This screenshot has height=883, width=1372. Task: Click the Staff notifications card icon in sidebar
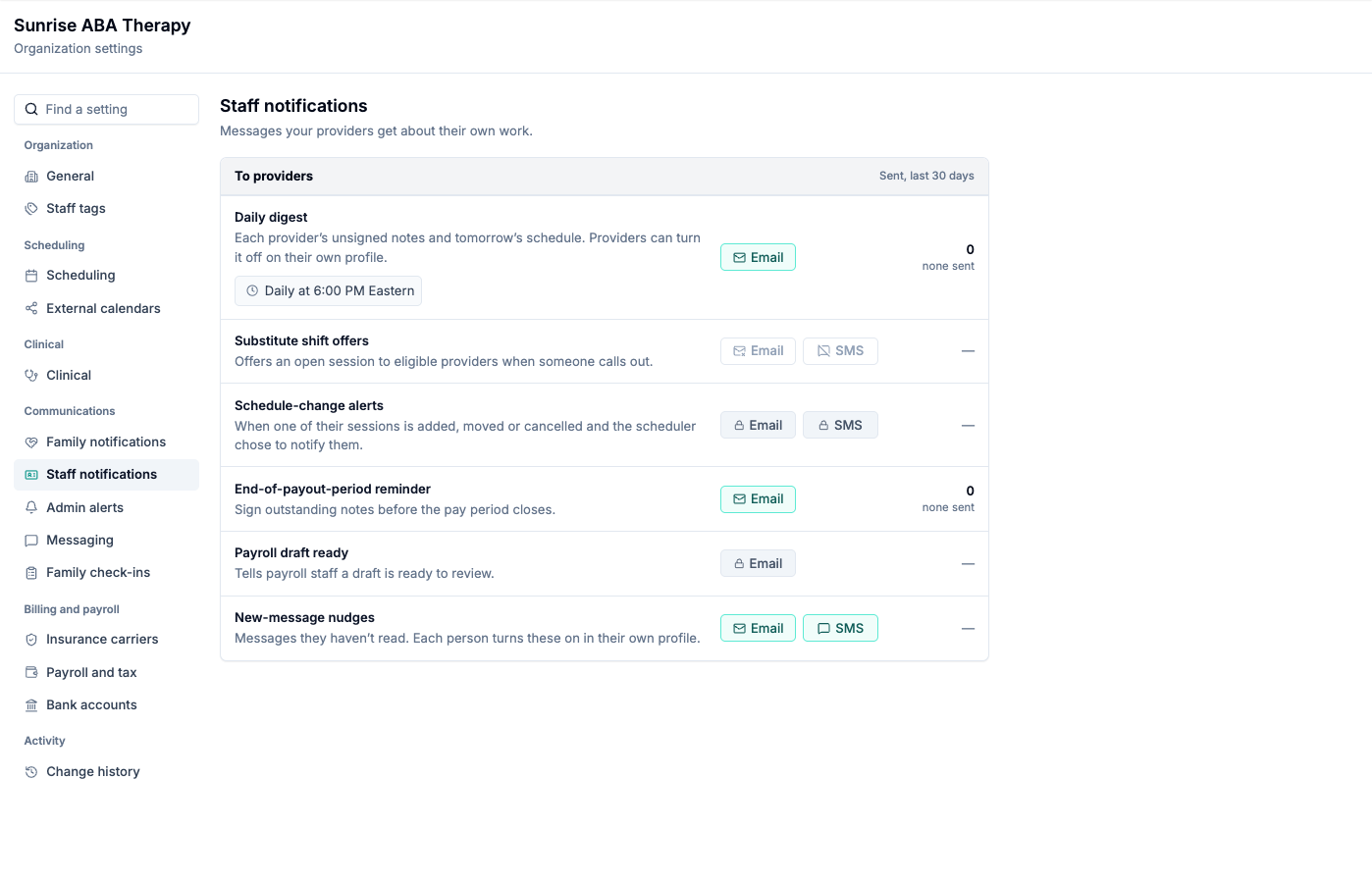[x=31, y=475]
